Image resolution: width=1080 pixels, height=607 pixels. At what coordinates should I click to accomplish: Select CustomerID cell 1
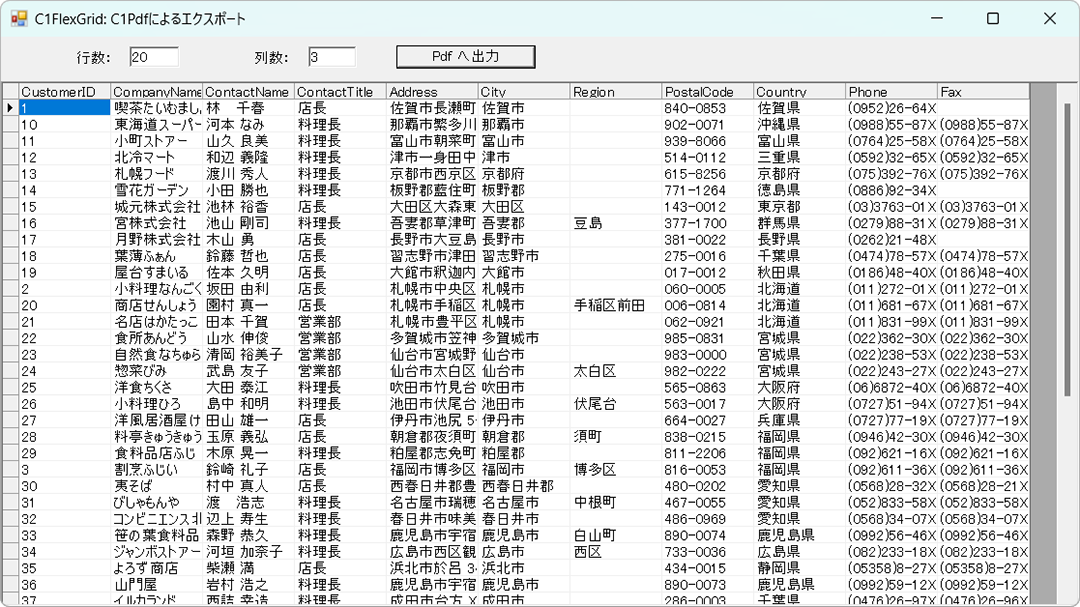pyautogui.click(x=65, y=108)
